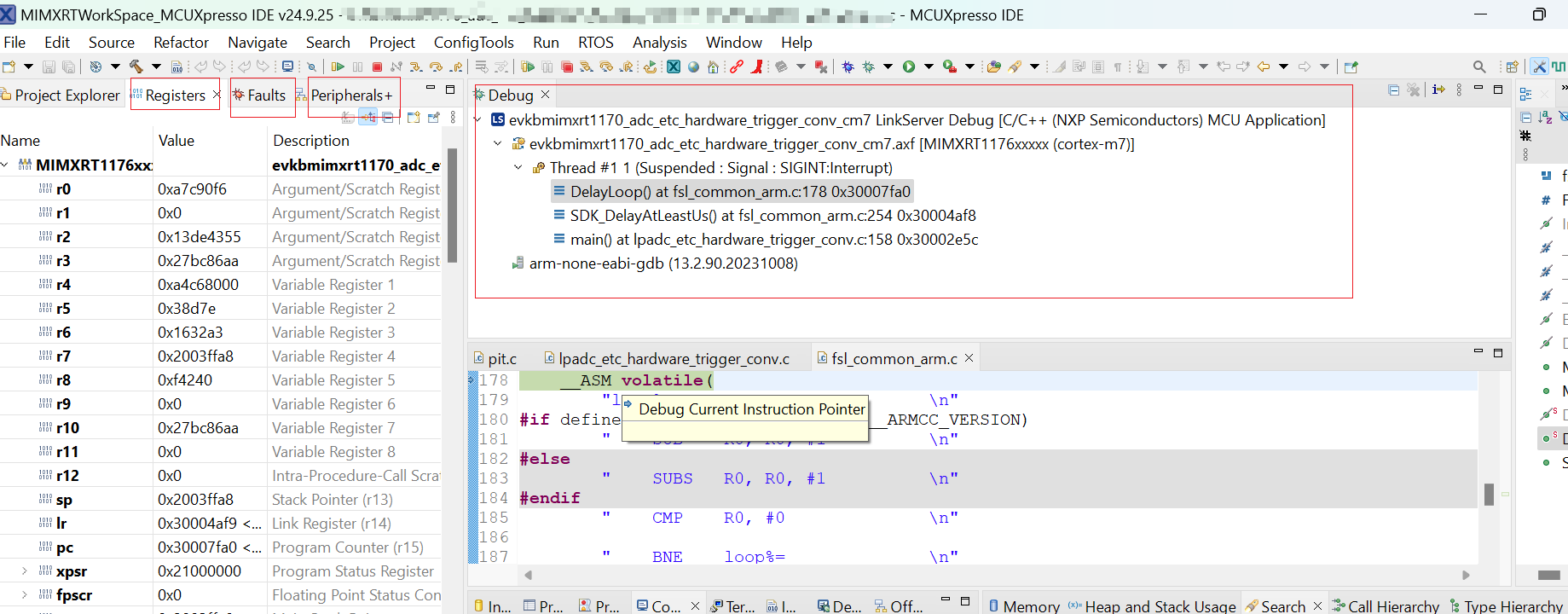The height and width of the screenshot is (614, 1568).
Task: Click the View Menu dots in Debug view
Action: [x=1459, y=90]
